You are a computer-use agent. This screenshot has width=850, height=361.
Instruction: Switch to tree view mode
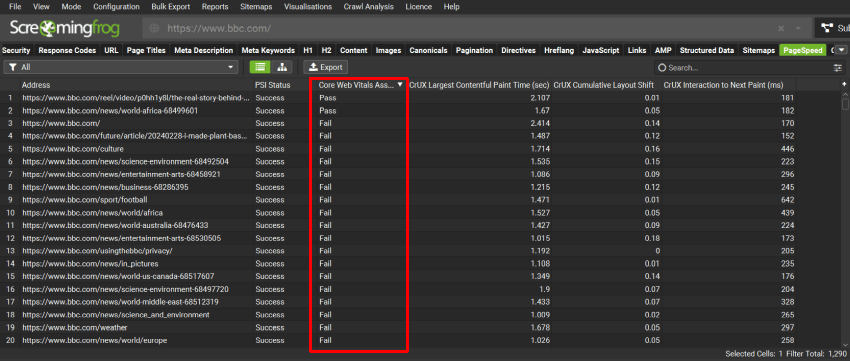pos(282,67)
